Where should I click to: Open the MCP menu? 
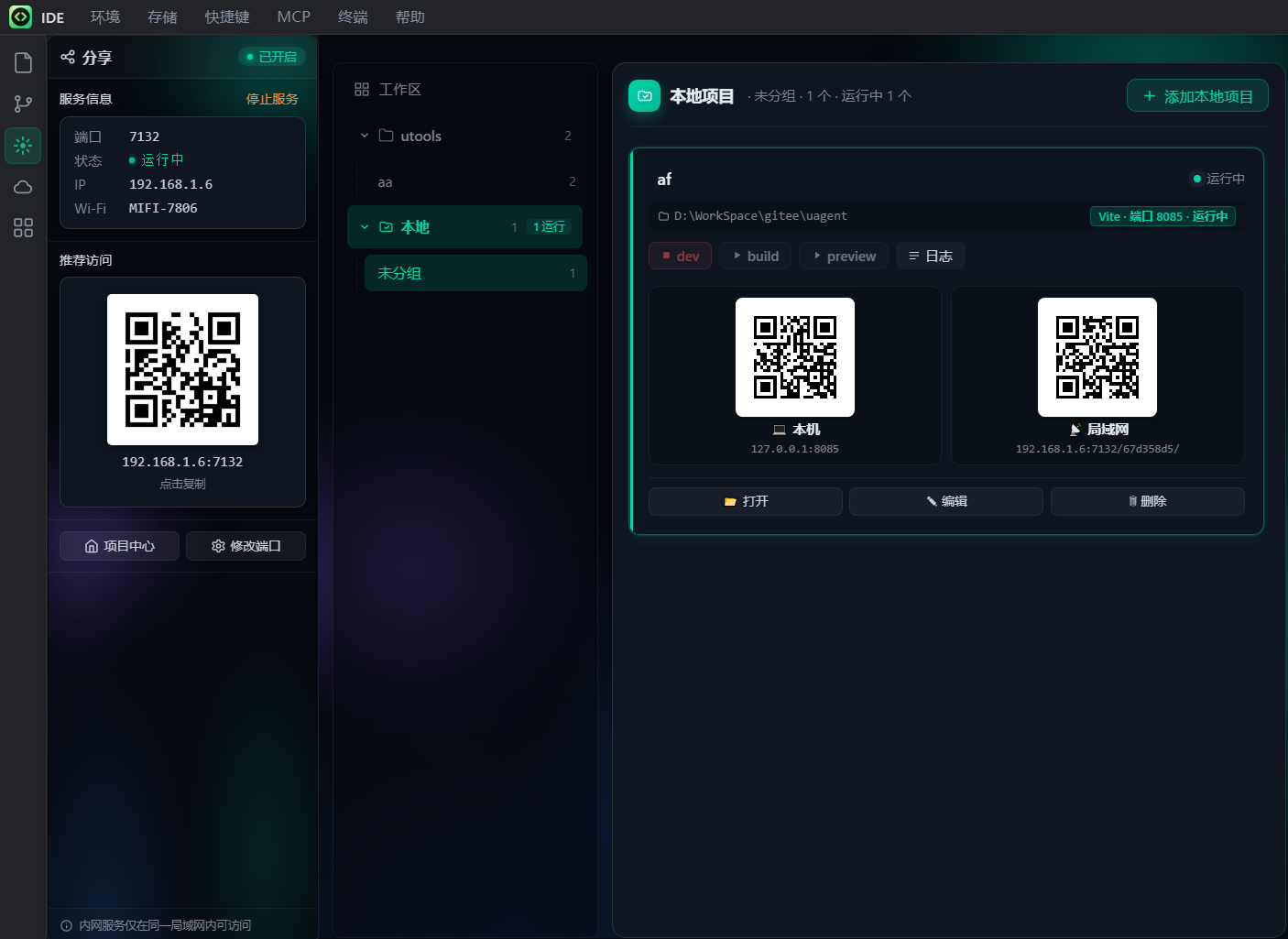(x=294, y=16)
